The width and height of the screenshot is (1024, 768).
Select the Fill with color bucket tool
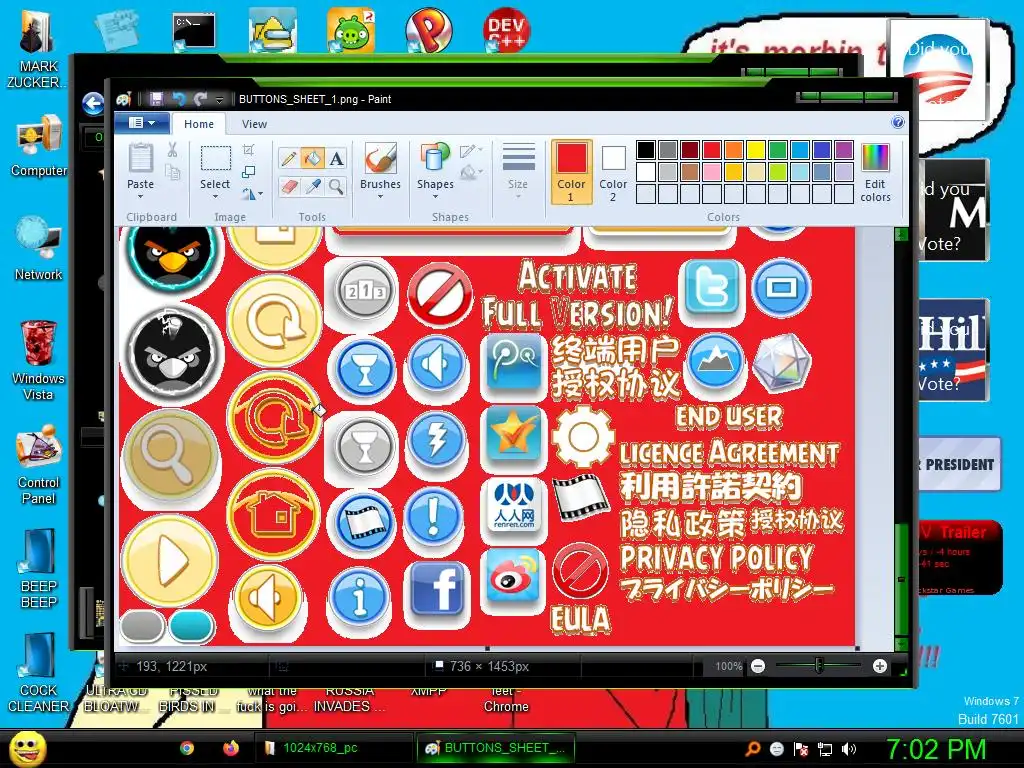click(312, 159)
